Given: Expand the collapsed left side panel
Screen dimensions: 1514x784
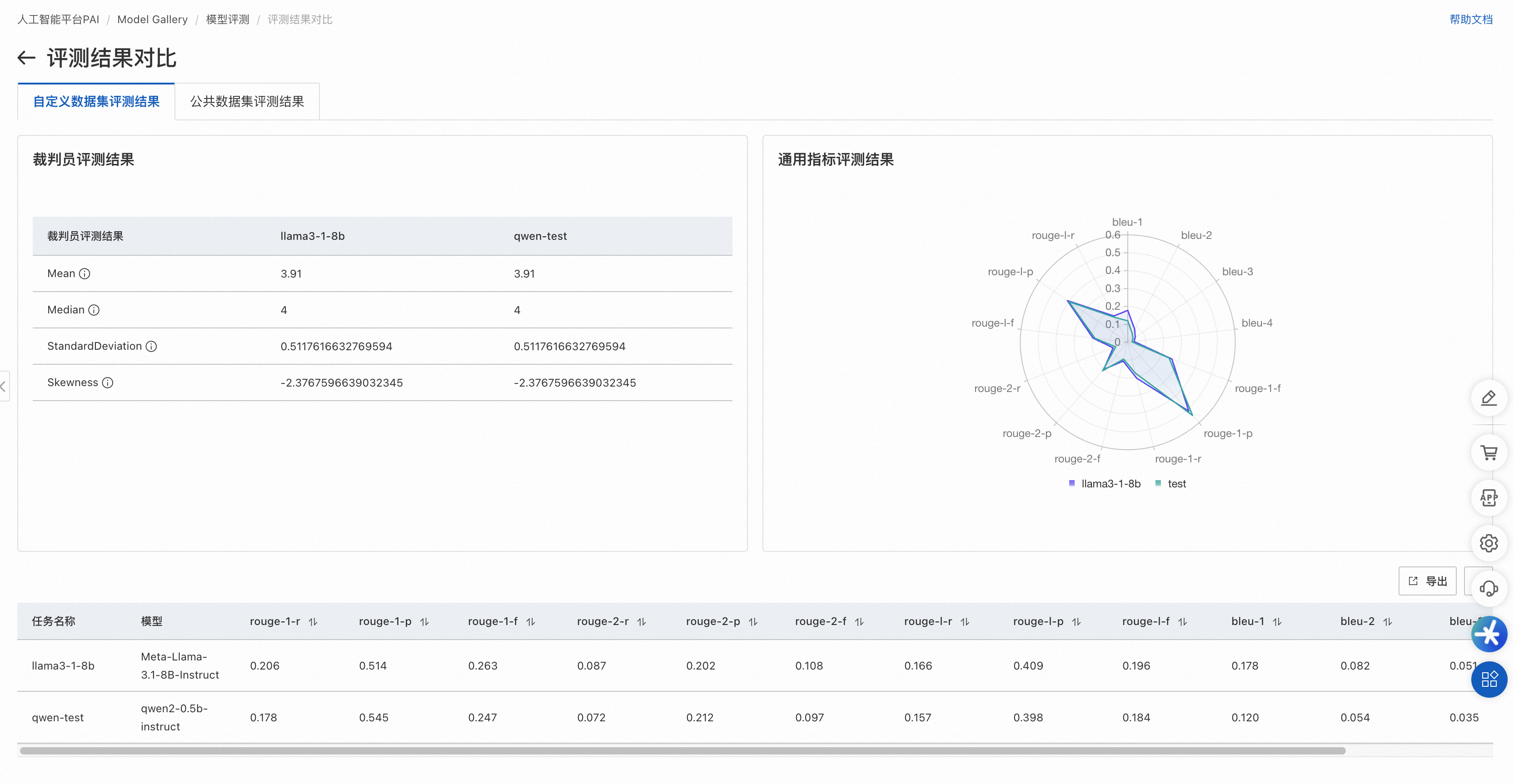Looking at the screenshot, I should point(4,386).
